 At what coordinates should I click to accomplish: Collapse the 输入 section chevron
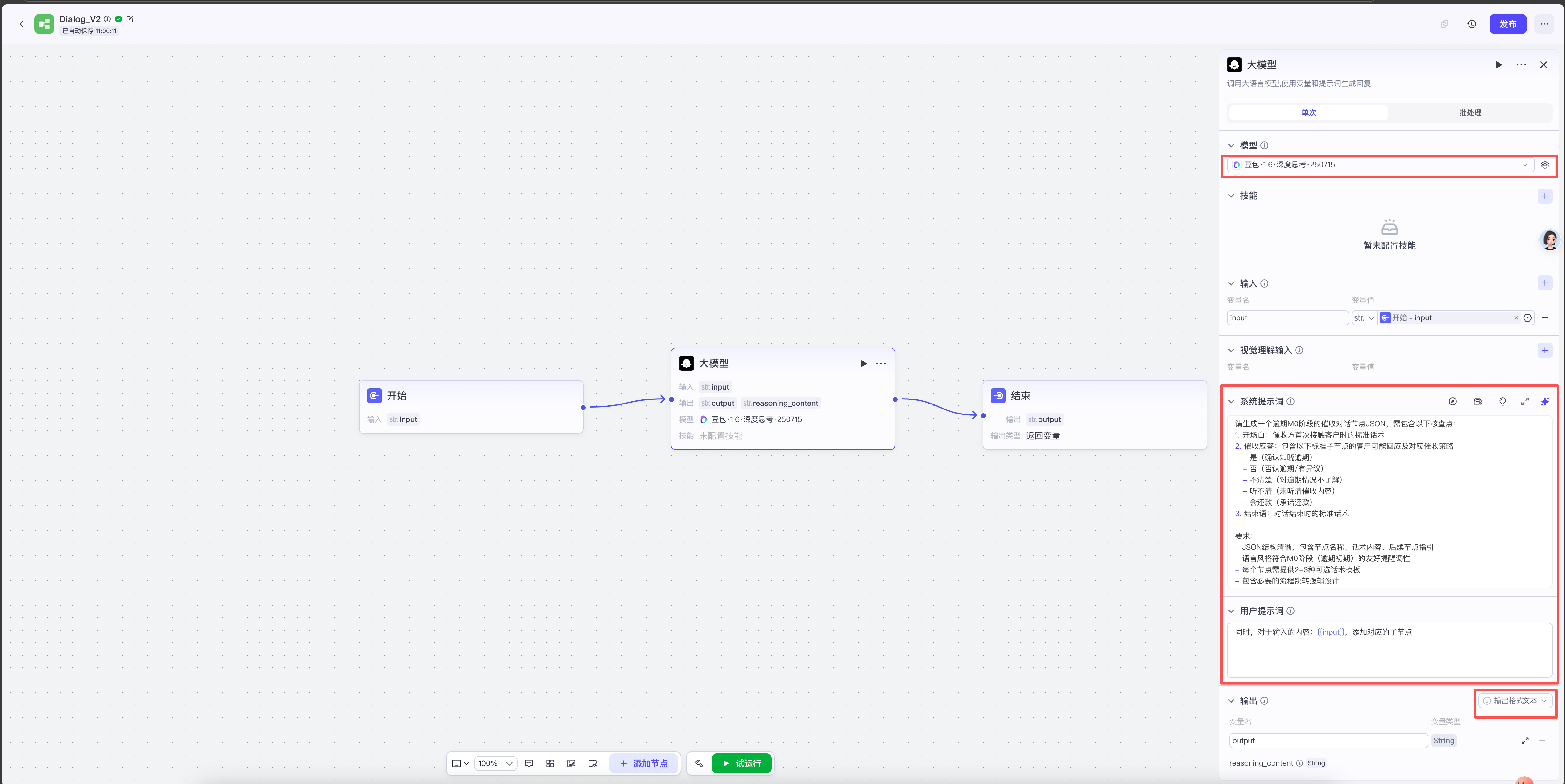coord(1231,283)
